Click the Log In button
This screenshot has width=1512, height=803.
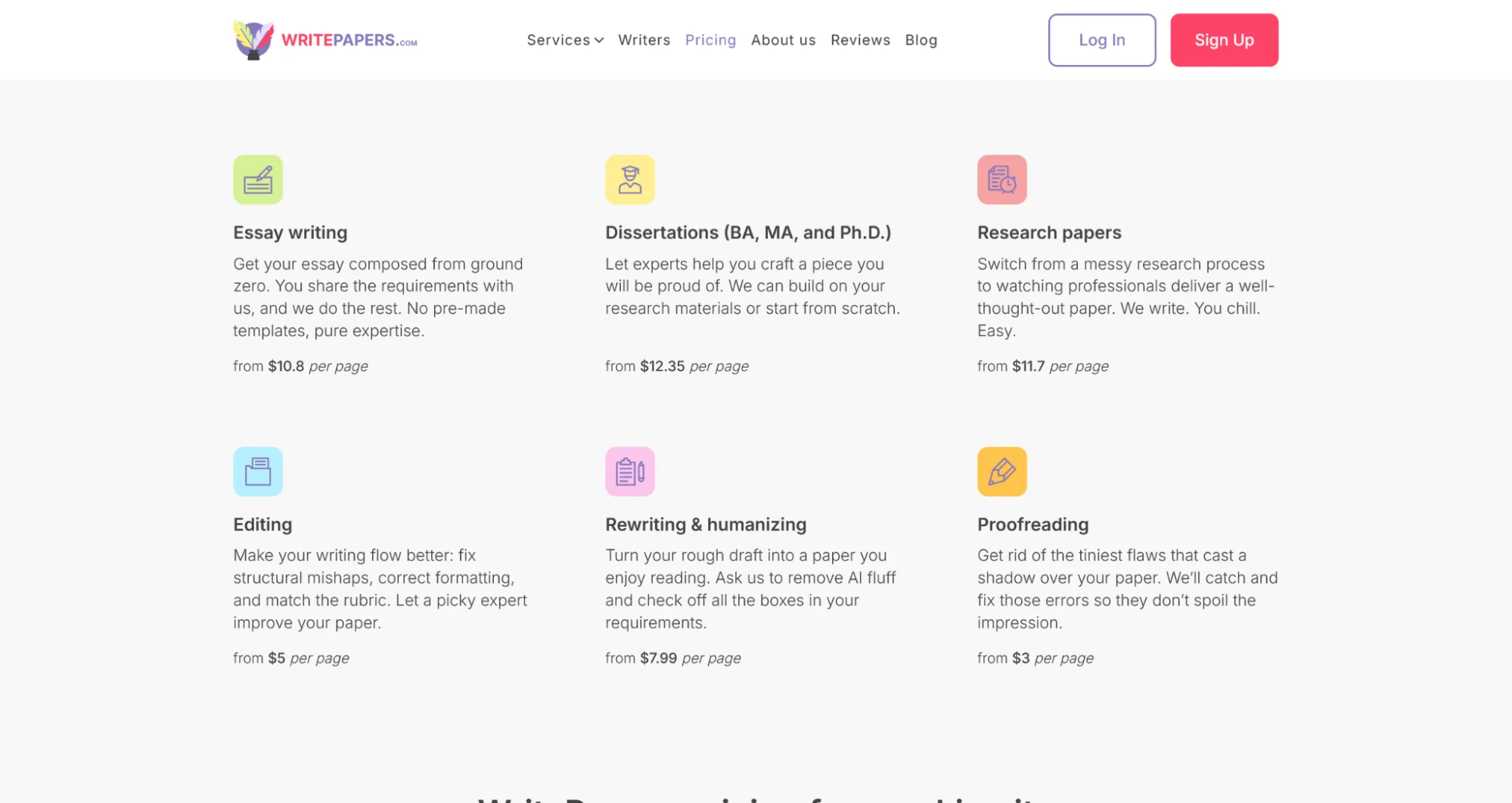coord(1101,40)
